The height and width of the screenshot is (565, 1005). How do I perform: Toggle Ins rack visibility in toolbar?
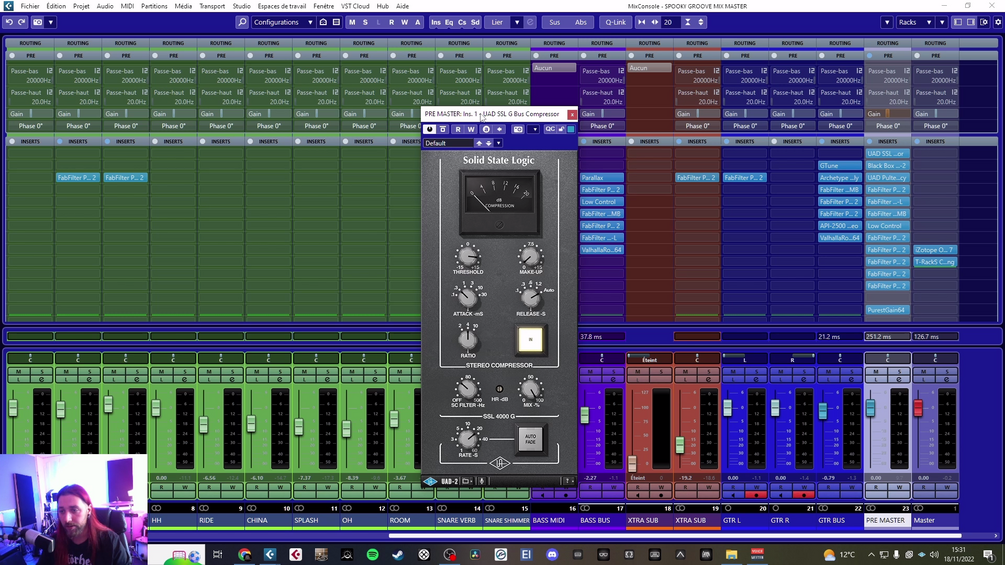coord(436,22)
